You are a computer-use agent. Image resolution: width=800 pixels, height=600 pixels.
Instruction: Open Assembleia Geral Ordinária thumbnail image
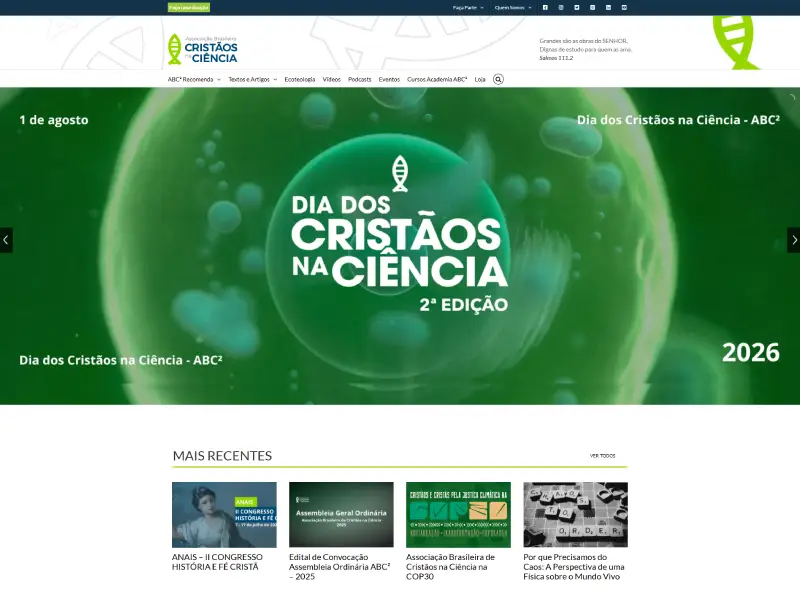pos(341,515)
